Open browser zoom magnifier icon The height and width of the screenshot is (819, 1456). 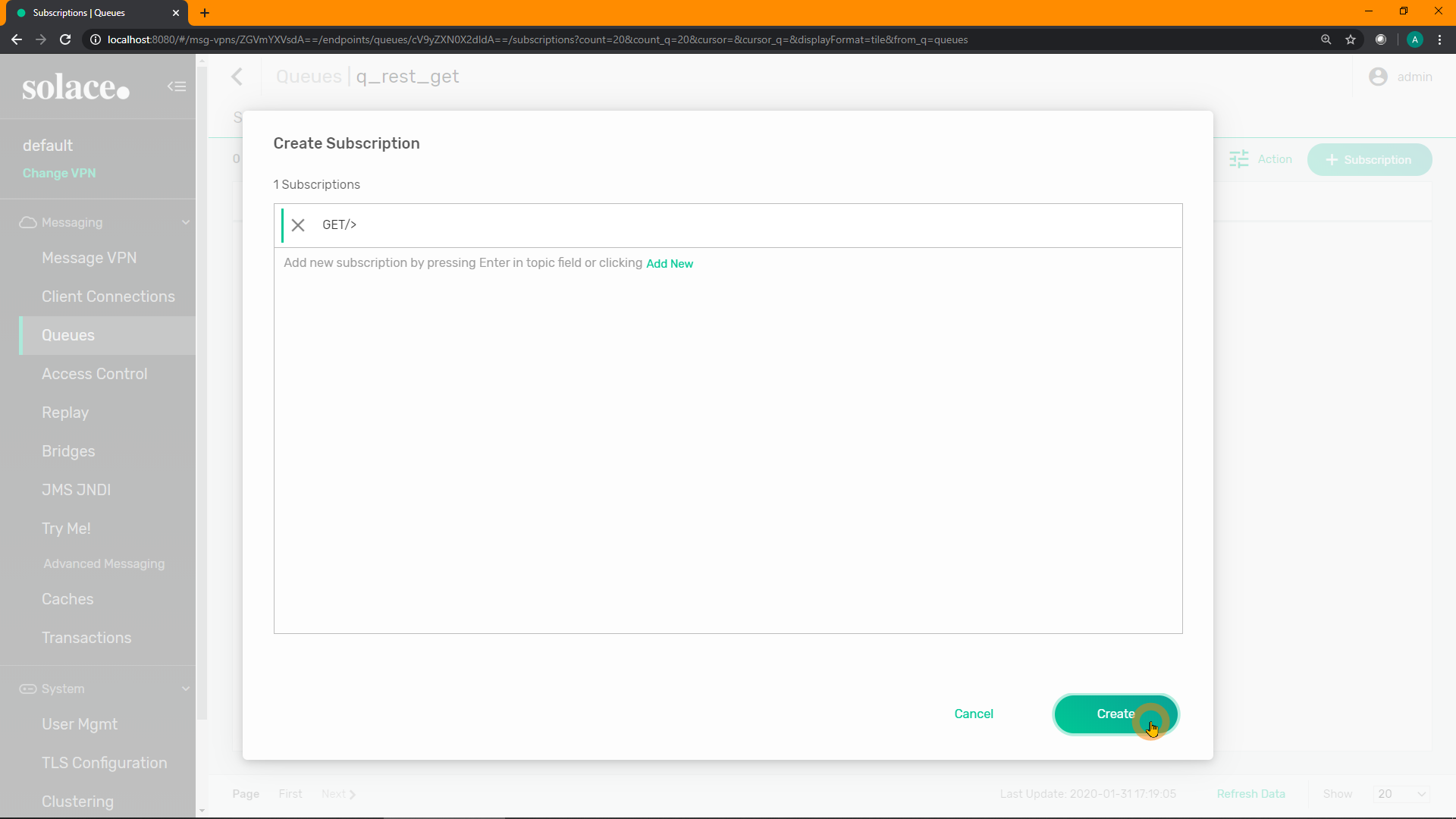[1326, 39]
